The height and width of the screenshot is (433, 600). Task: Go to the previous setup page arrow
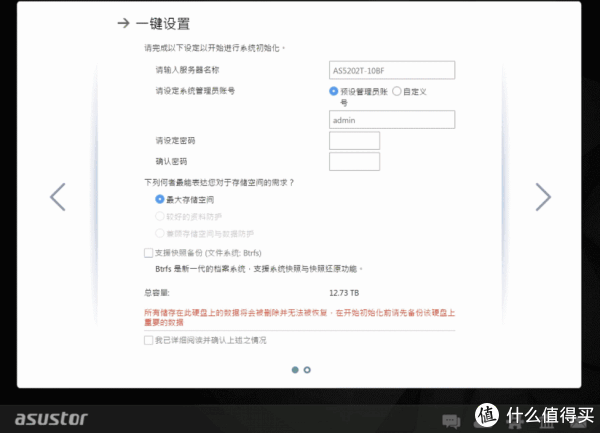pyautogui.click(x=58, y=197)
